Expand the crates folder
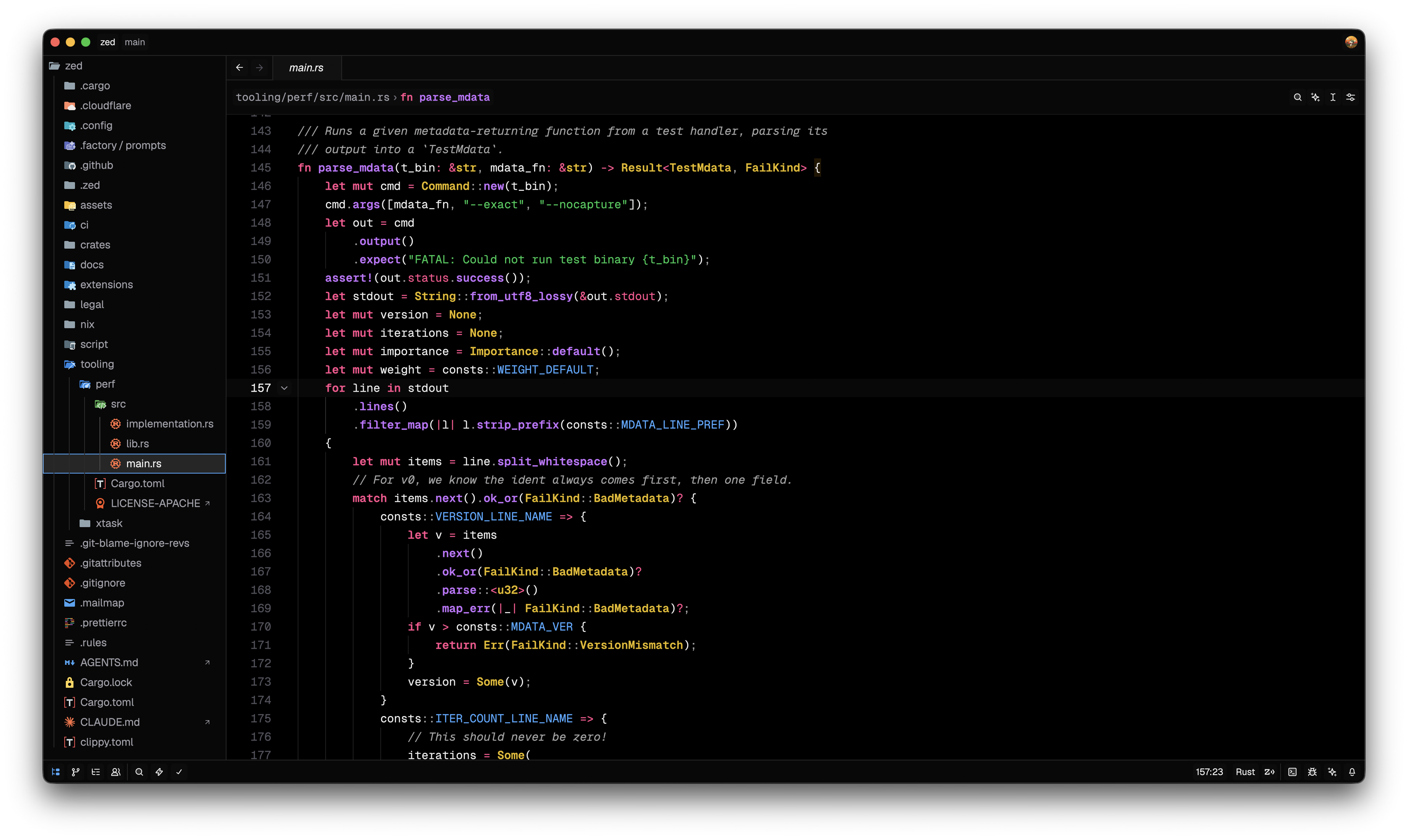The image size is (1408, 840). coord(95,244)
